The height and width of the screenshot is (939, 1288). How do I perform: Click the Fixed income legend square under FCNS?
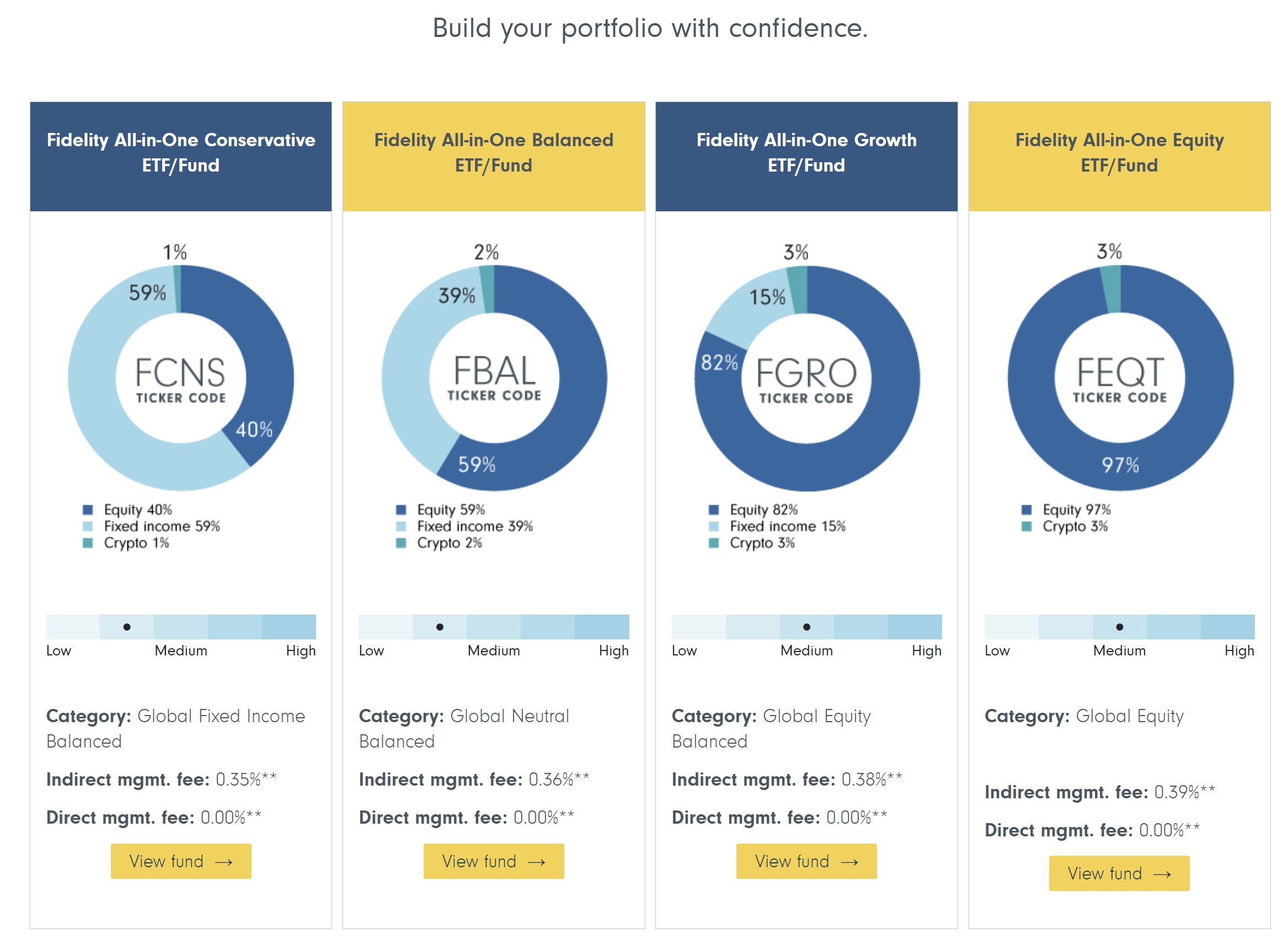tap(89, 526)
